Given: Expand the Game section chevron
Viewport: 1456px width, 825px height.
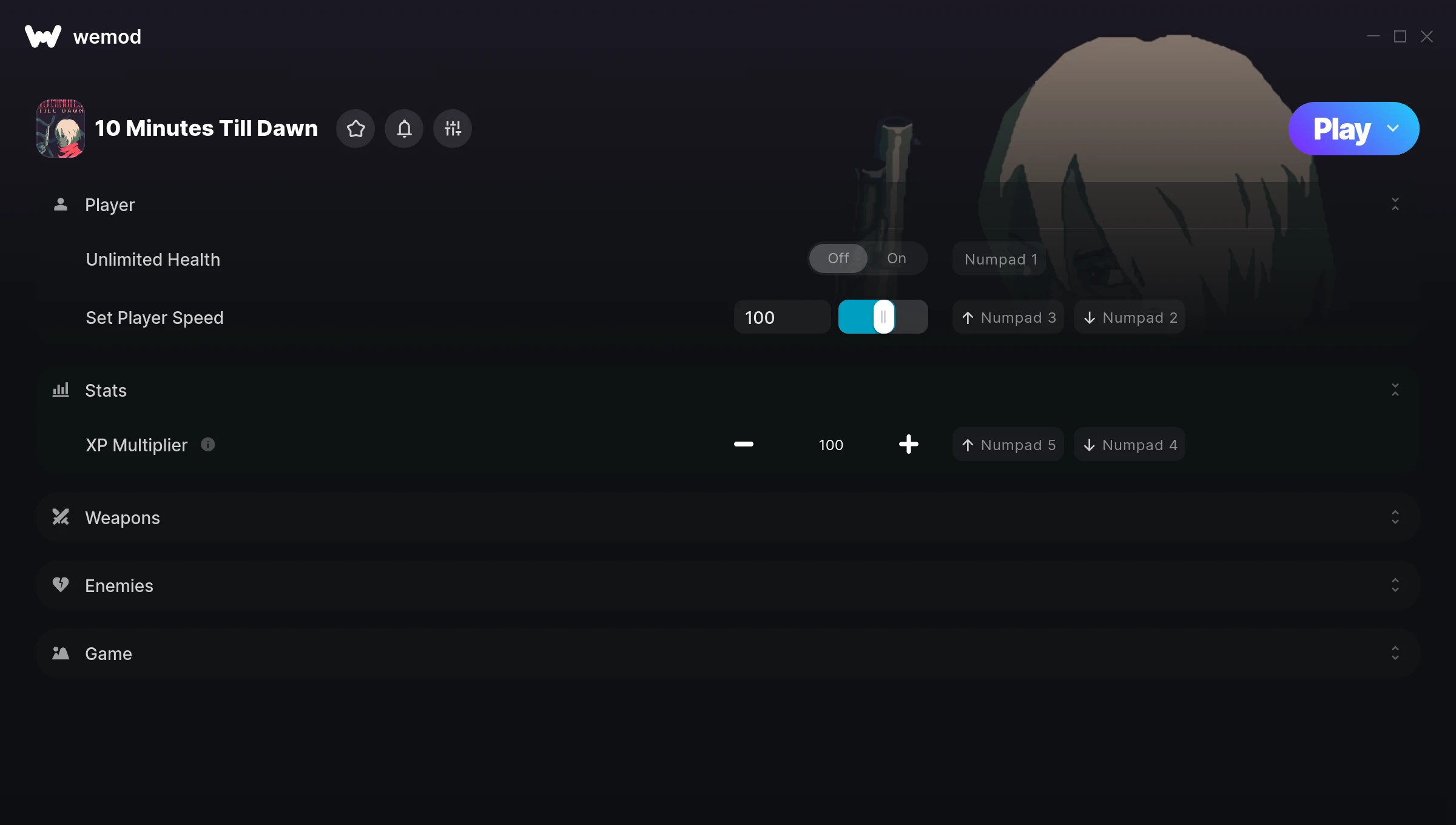Looking at the screenshot, I should click(x=1395, y=653).
